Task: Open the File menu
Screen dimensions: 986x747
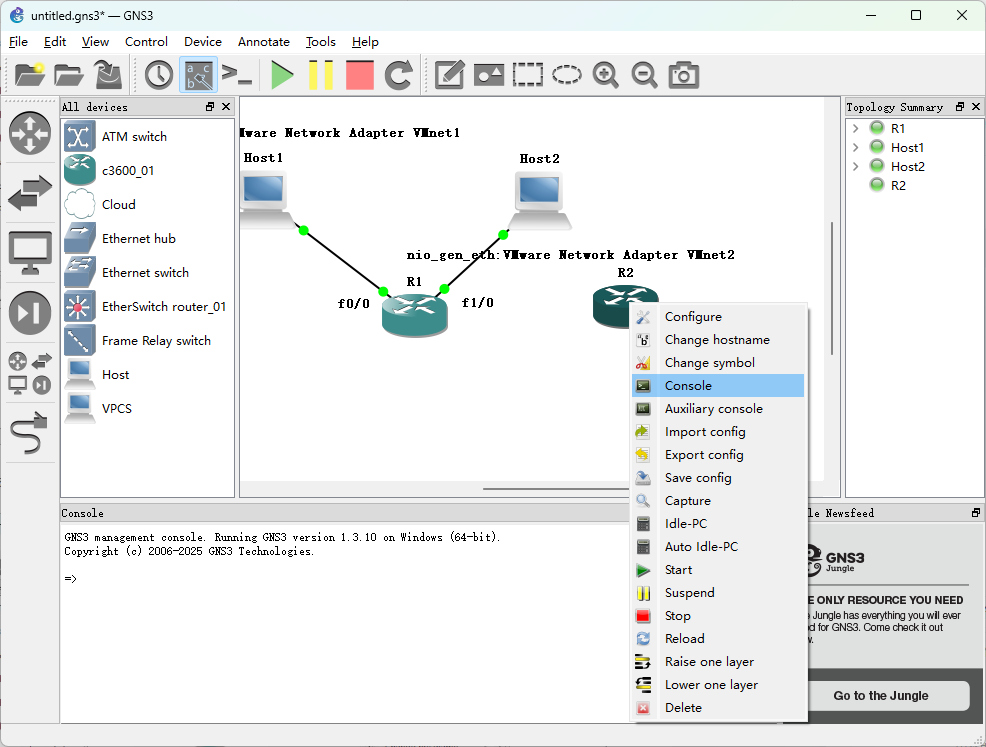Action: (18, 42)
